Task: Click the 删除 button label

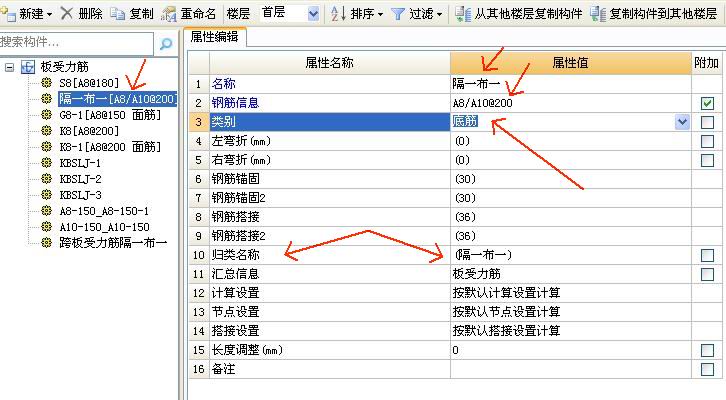Action: click(x=90, y=14)
